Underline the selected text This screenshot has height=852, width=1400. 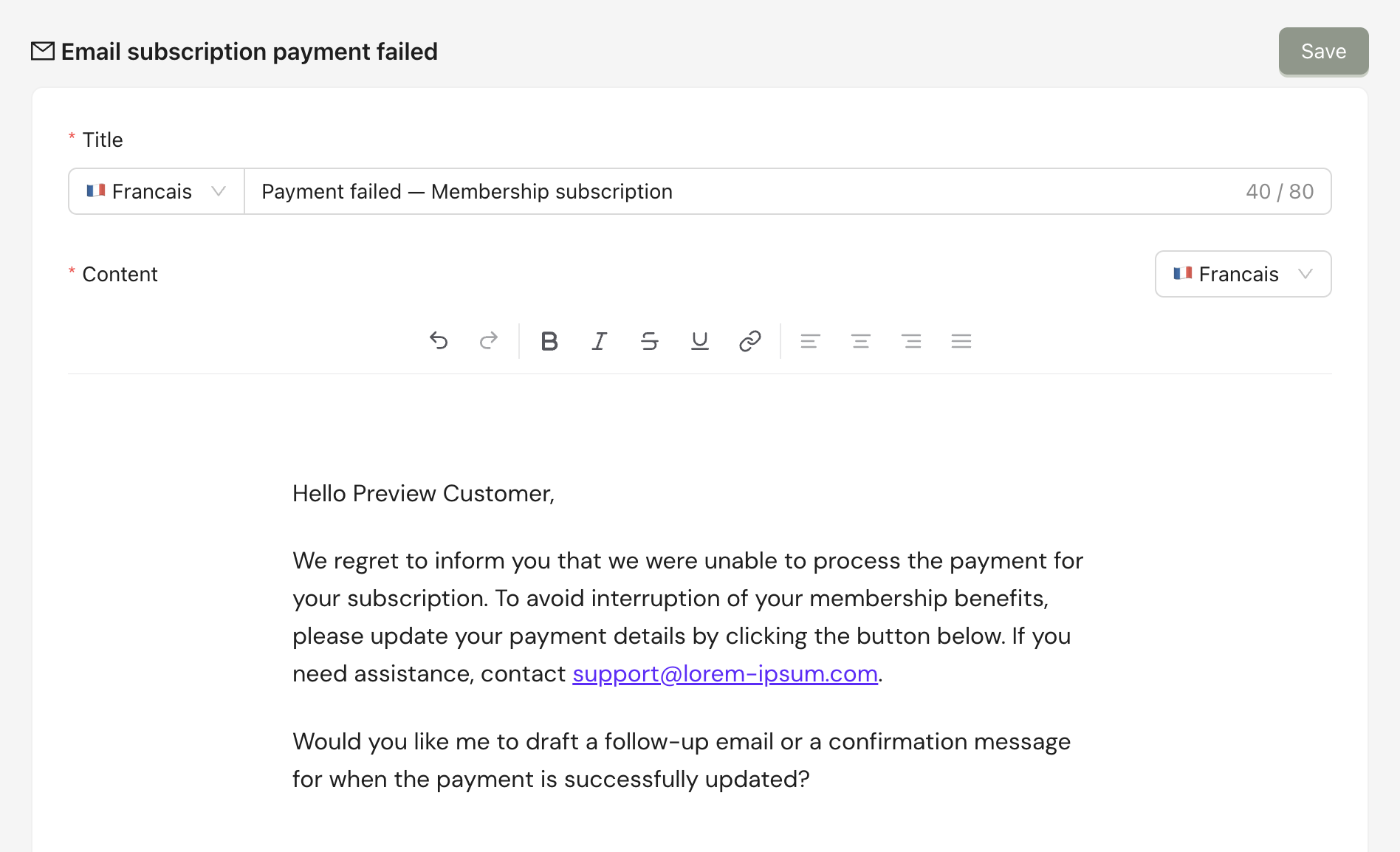click(x=700, y=340)
